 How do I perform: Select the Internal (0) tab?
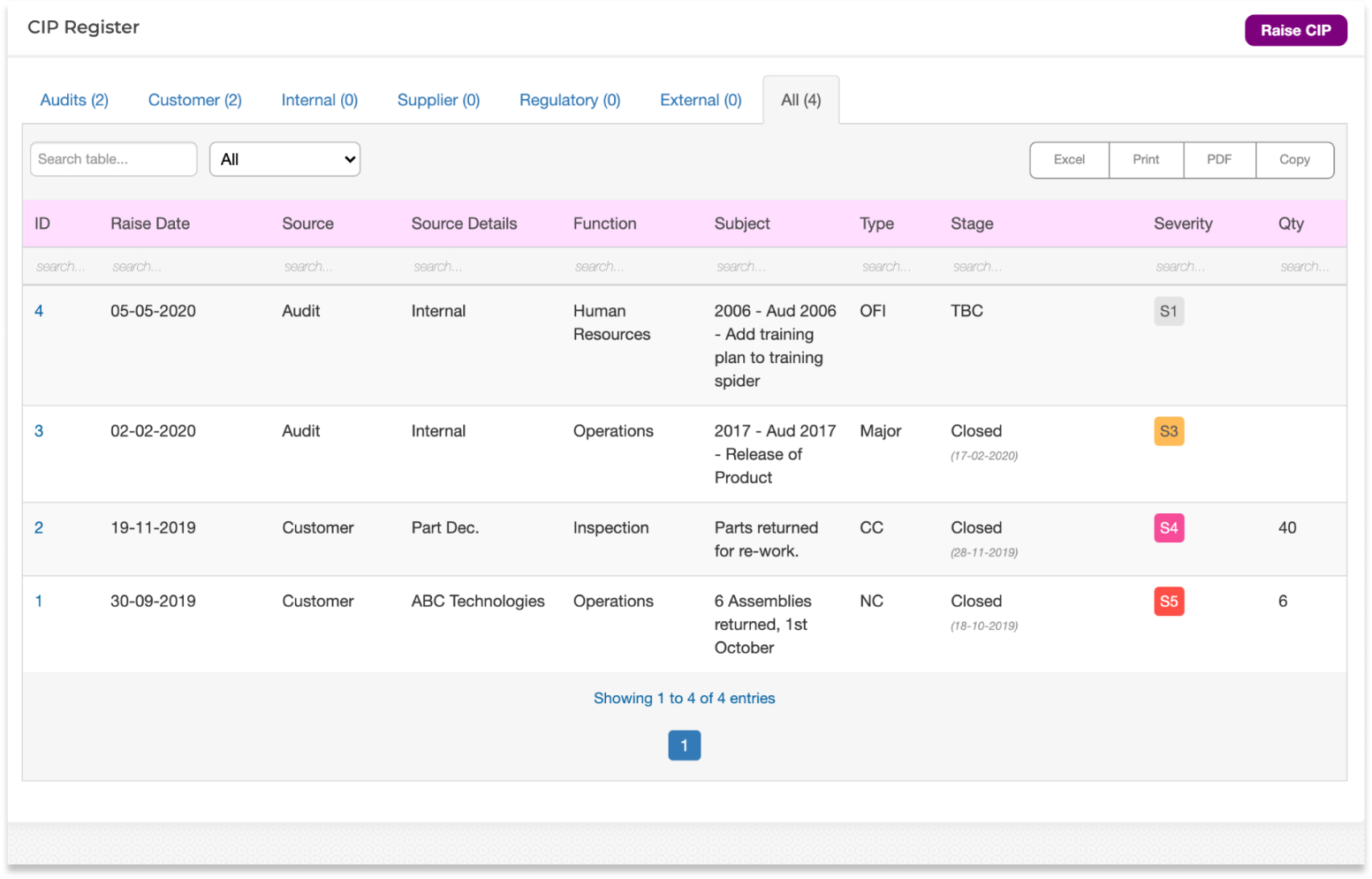(319, 100)
